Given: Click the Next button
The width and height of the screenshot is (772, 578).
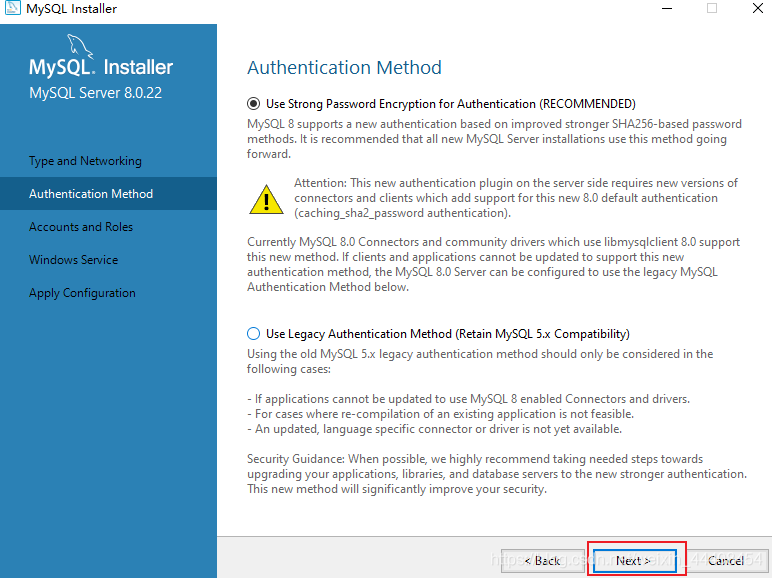Looking at the screenshot, I should pyautogui.click(x=635, y=560).
